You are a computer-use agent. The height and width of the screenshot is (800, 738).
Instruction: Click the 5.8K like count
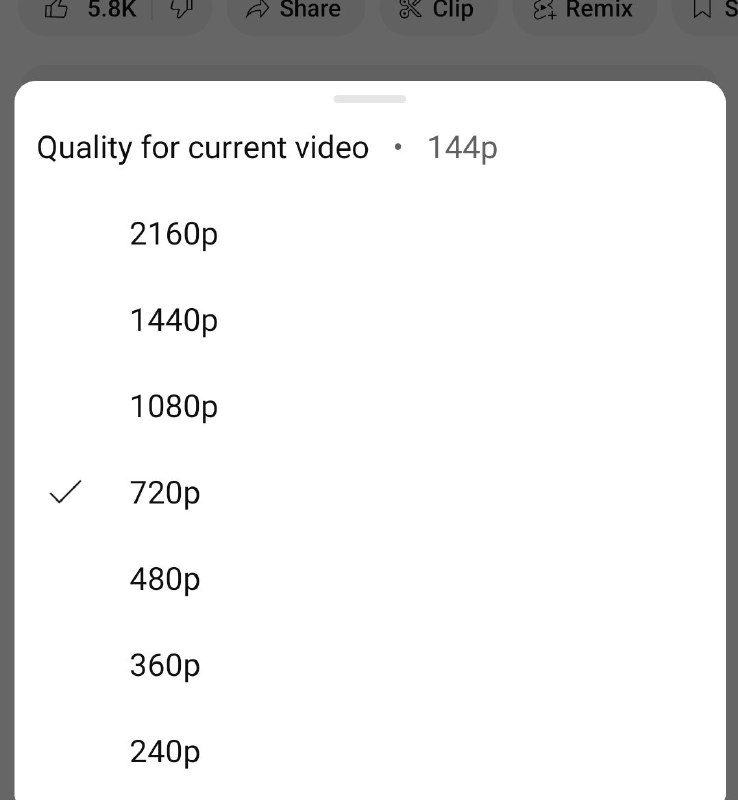[111, 9]
